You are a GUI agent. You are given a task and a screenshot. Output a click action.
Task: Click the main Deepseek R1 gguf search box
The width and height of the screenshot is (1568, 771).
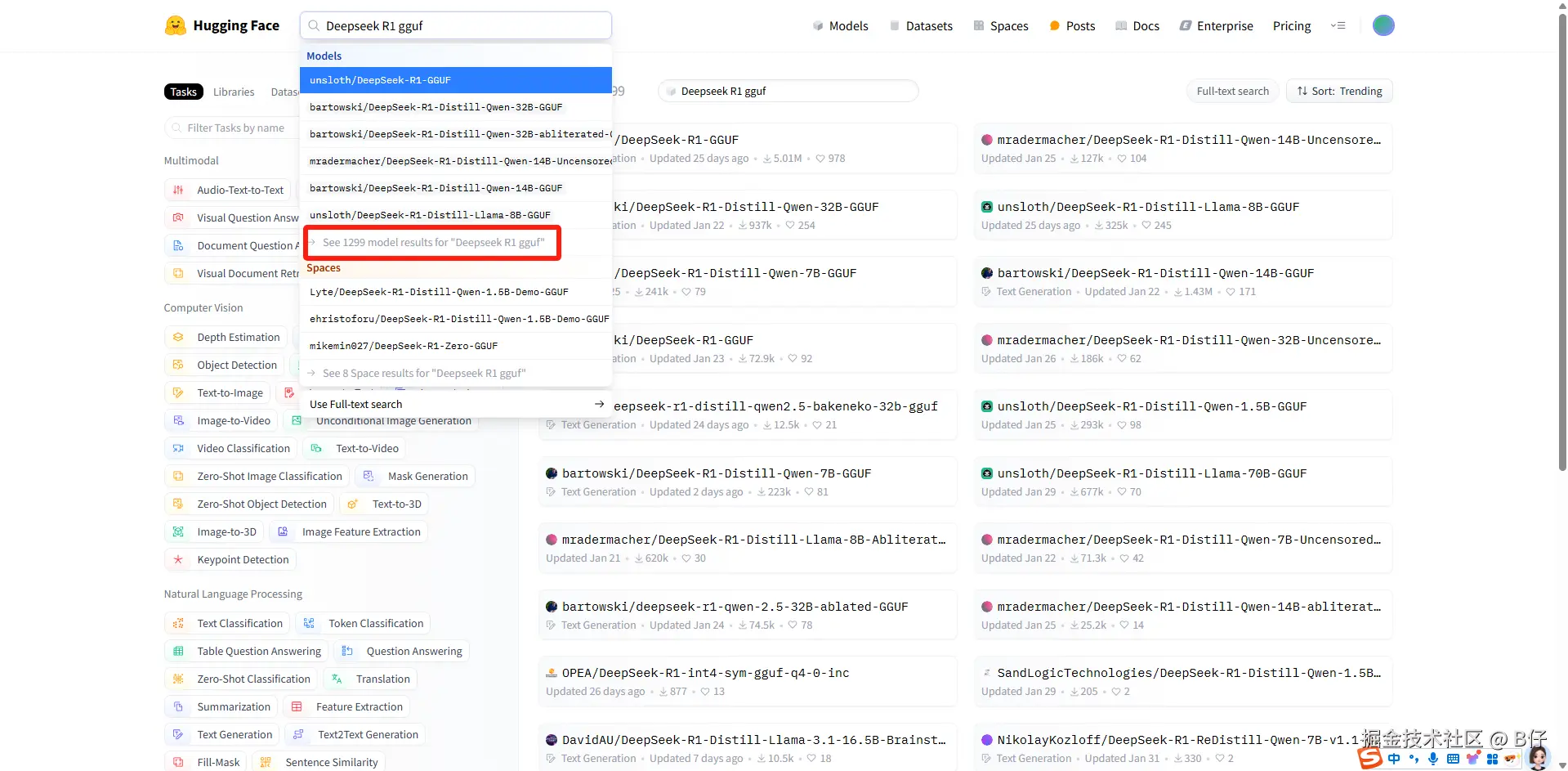[456, 25]
